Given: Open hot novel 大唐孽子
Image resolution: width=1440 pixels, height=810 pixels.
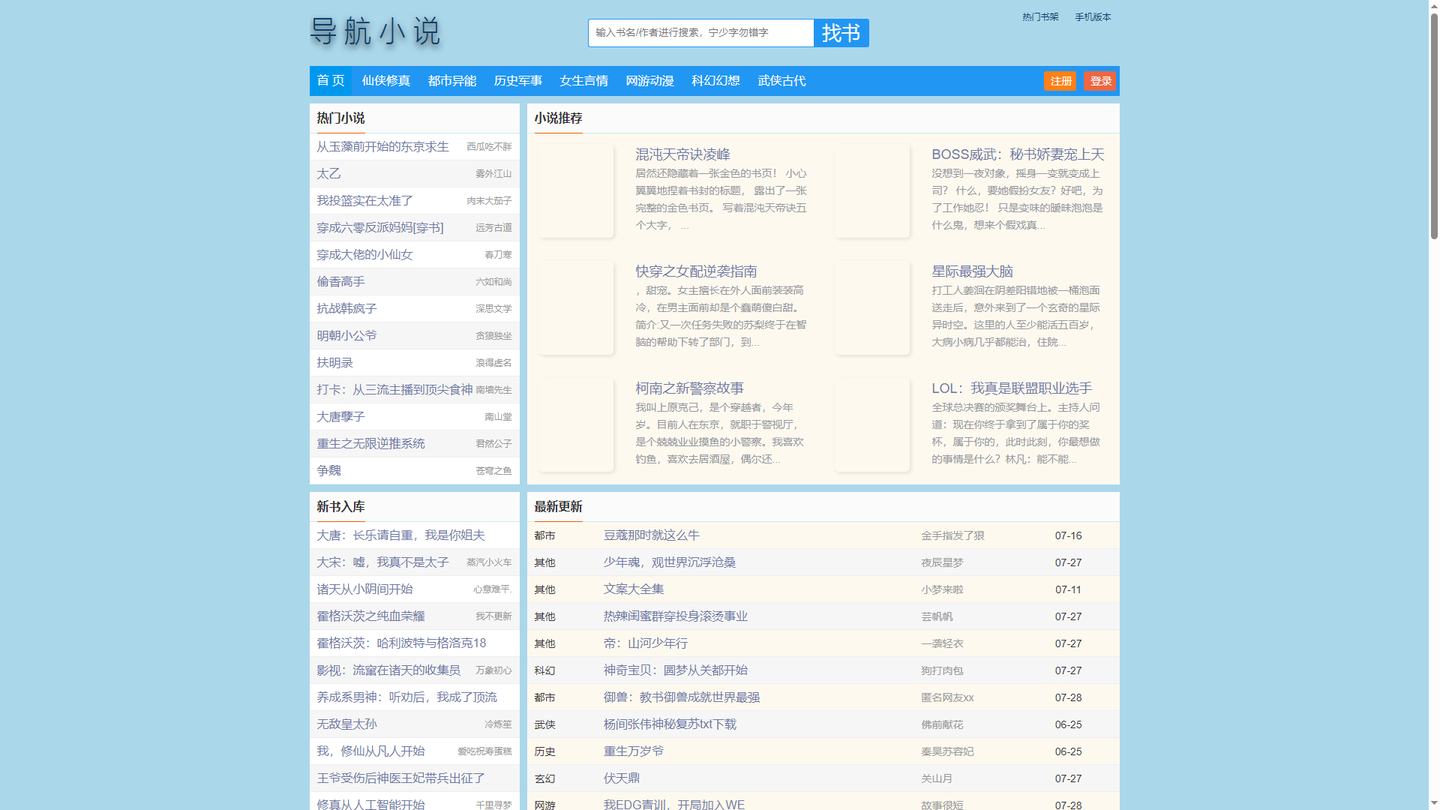Looking at the screenshot, I should pos(341,417).
